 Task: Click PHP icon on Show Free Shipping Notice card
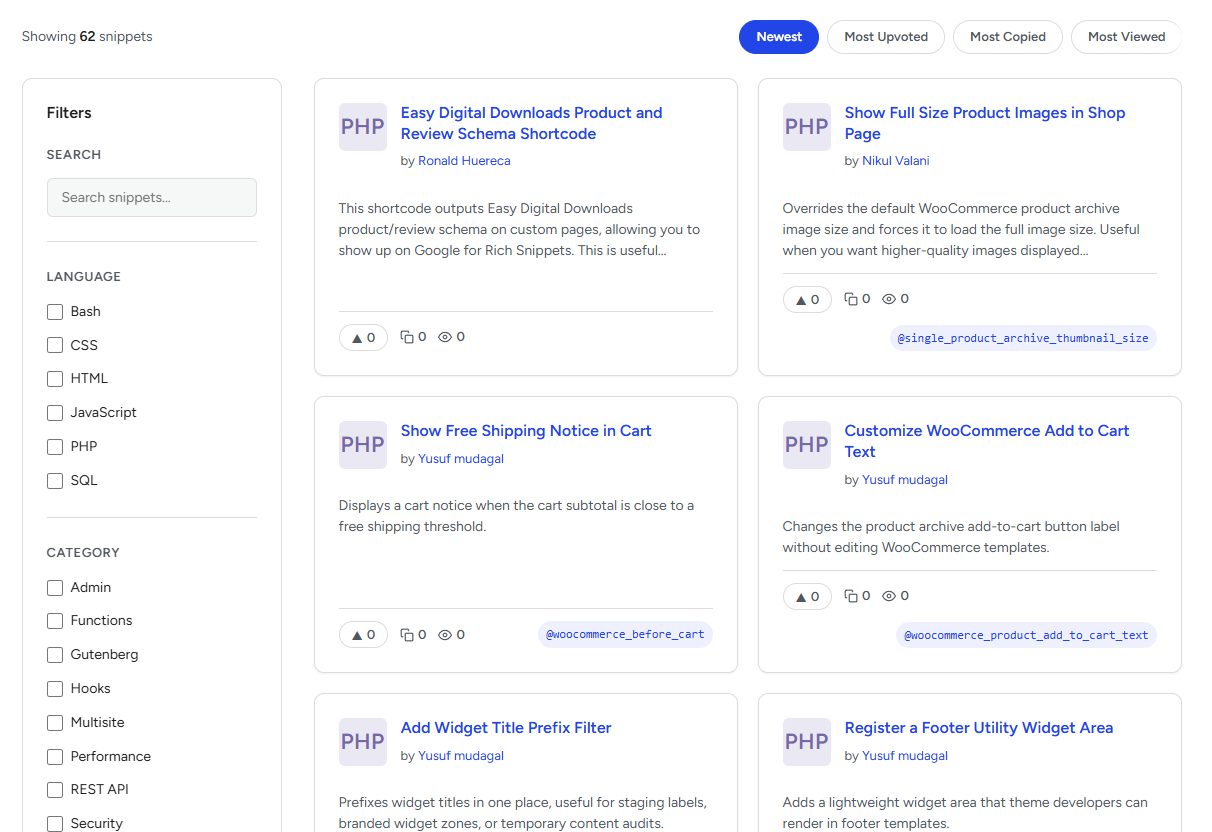(x=363, y=445)
